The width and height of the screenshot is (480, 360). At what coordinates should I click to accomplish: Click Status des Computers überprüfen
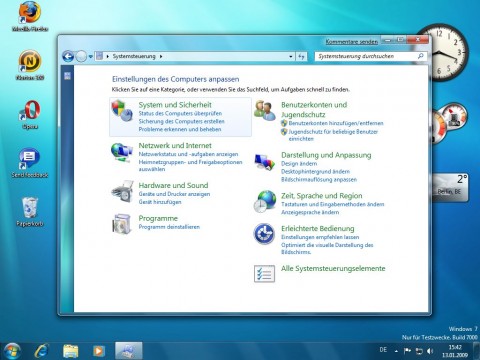tap(180, 113)
